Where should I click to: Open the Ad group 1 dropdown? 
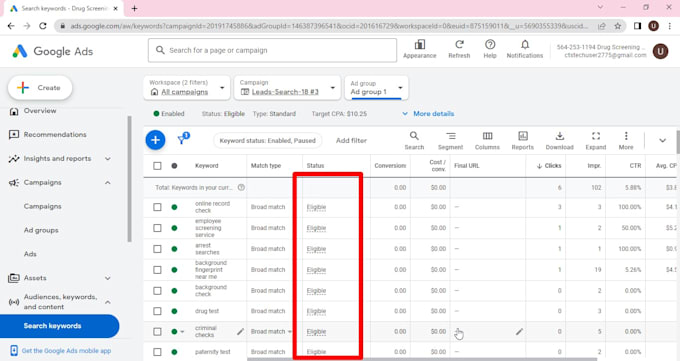376,88
